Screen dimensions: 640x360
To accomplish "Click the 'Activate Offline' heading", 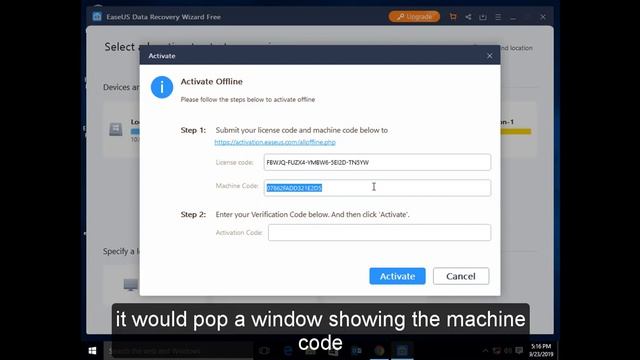I will coord(211,82).
